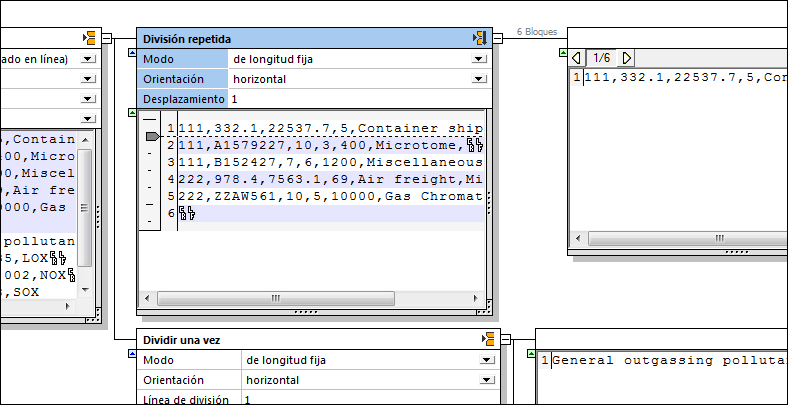Click the División repetida node type icon
This screenshot has width=788, height=405.
pyautogui.click(x=479, y=38)
